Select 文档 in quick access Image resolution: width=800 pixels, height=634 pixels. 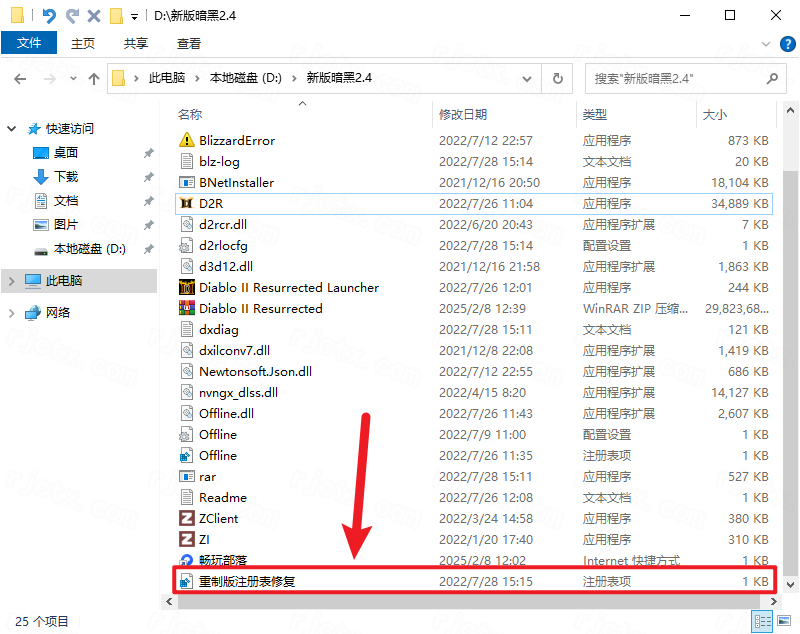66,200
